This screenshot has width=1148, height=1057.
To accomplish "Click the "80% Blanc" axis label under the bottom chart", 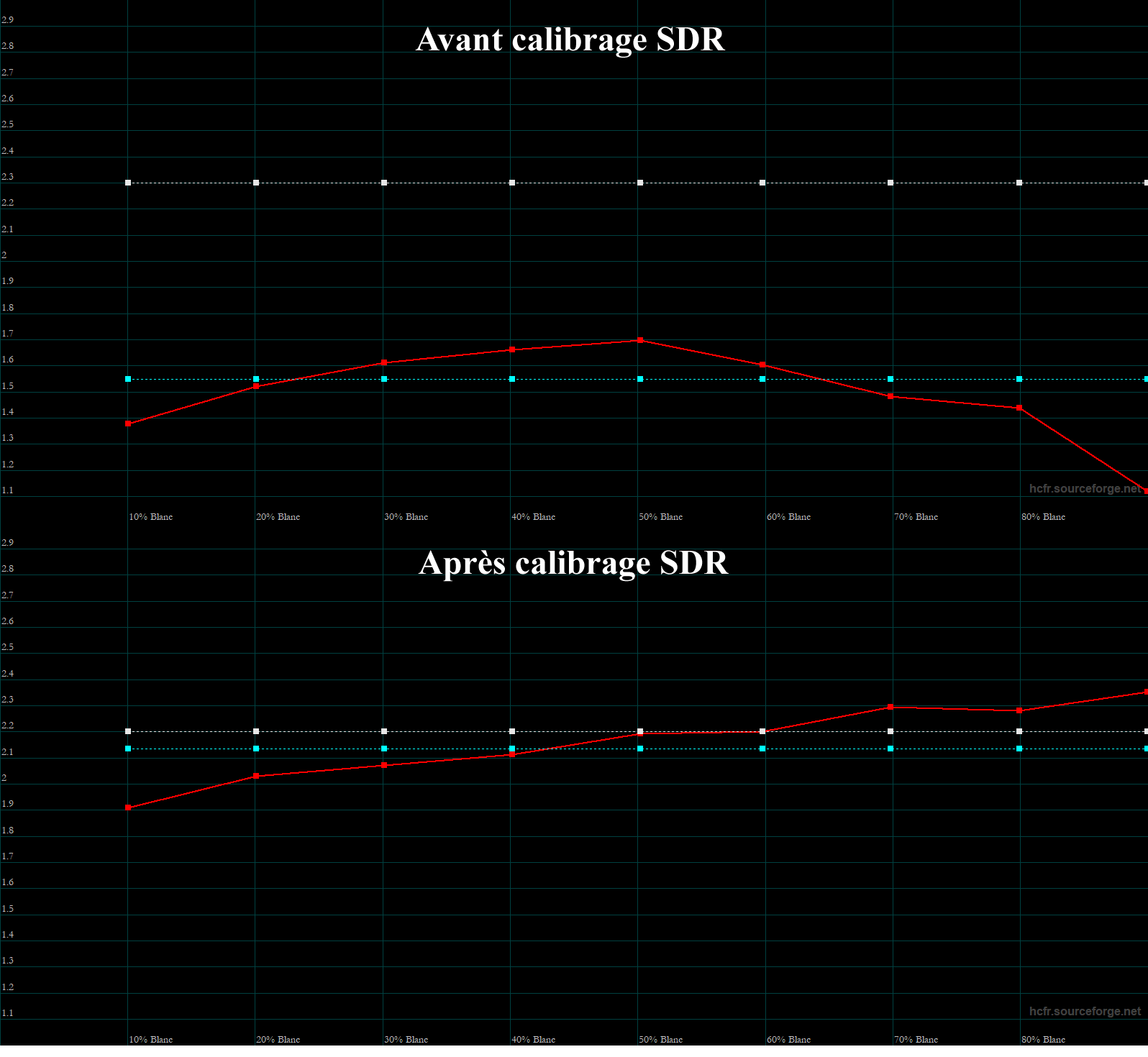I will pos(1043,1040).
